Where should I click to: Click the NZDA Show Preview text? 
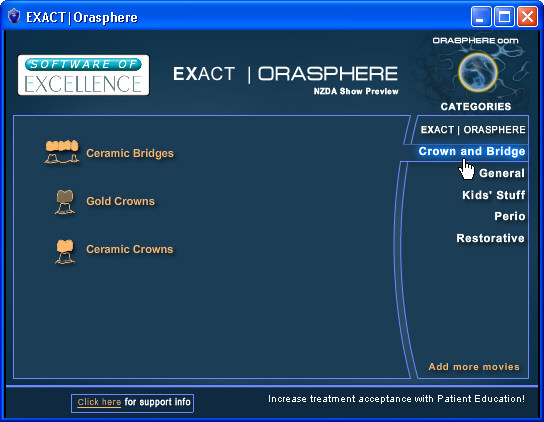click(x=356, y=91)
